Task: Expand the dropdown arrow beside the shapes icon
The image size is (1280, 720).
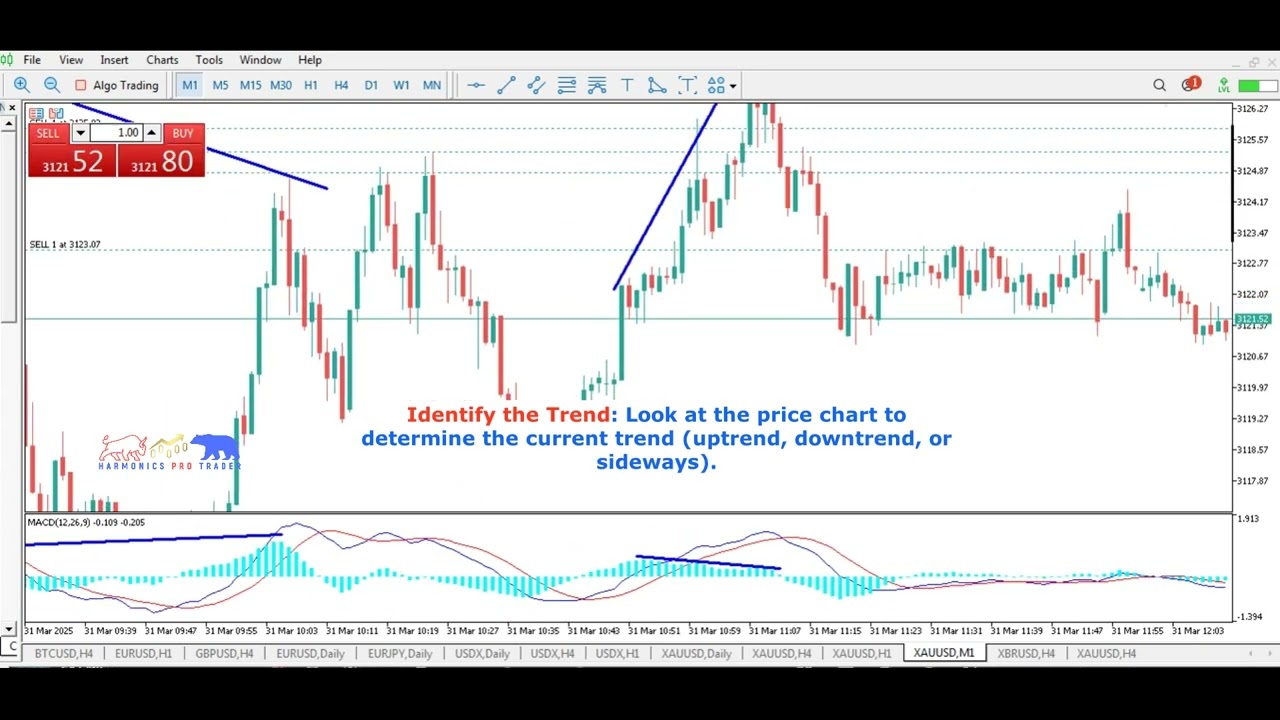Action: pyautogui.click(x=733, y=86)
